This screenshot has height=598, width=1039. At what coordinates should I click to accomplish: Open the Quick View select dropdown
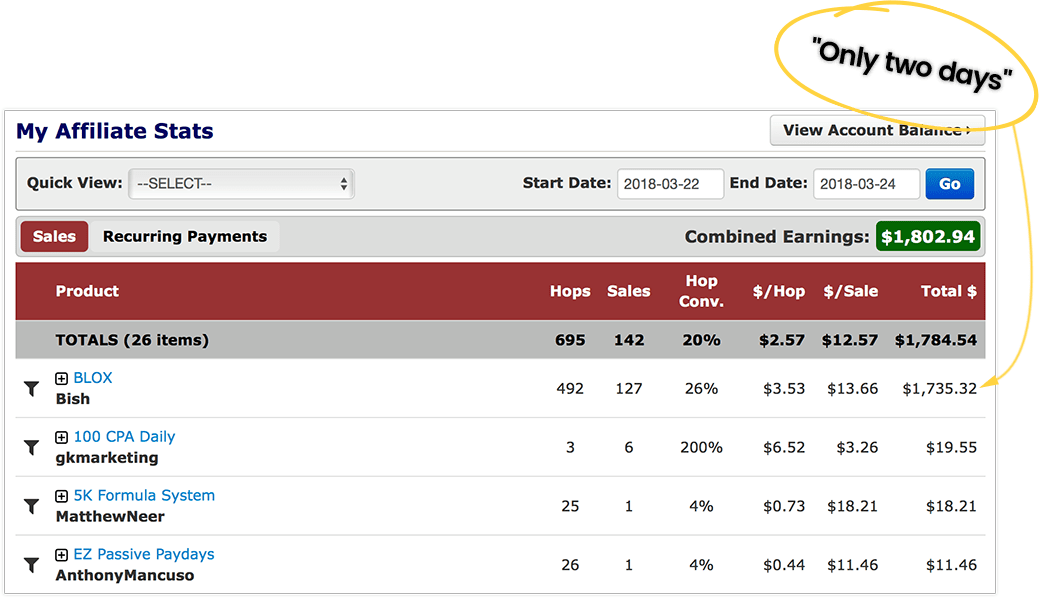pyautogui.click(x=242, y=184)
